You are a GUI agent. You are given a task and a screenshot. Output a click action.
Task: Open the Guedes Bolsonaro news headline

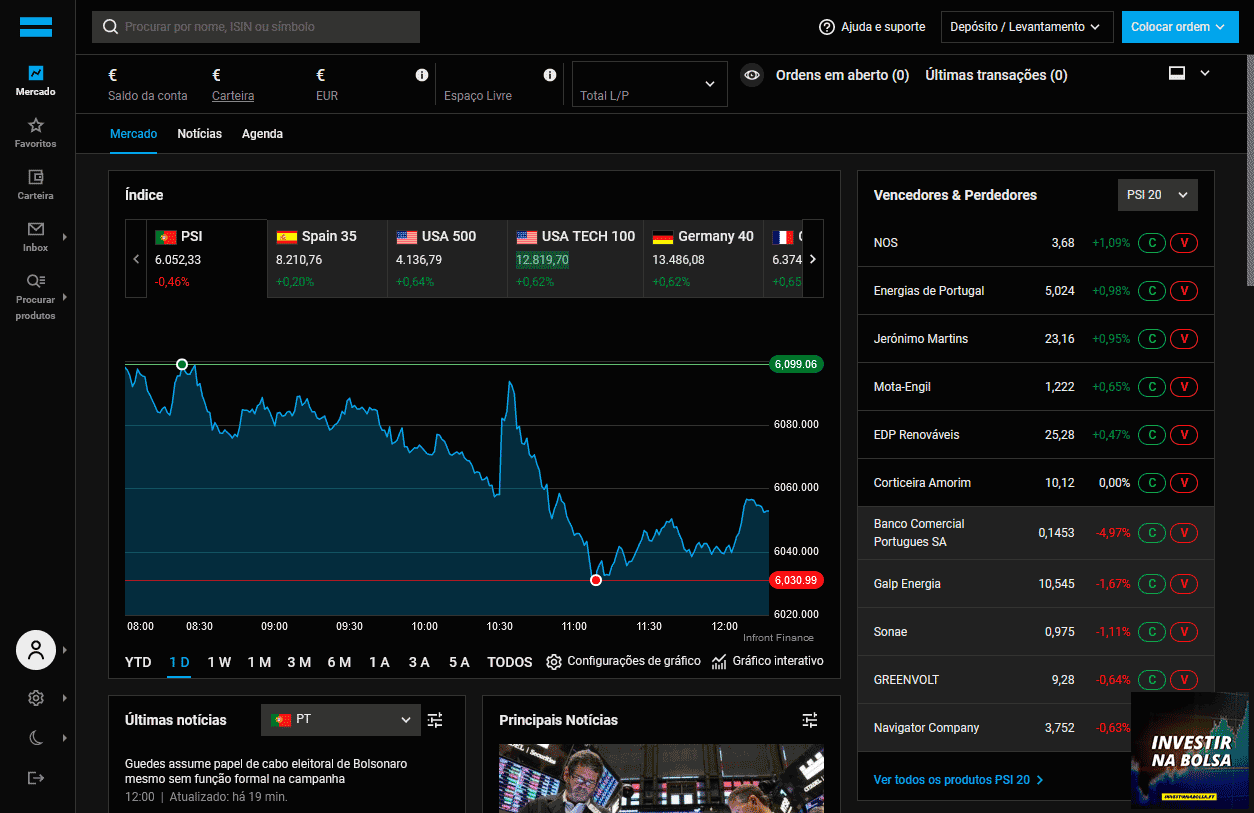tap(266, 771)
